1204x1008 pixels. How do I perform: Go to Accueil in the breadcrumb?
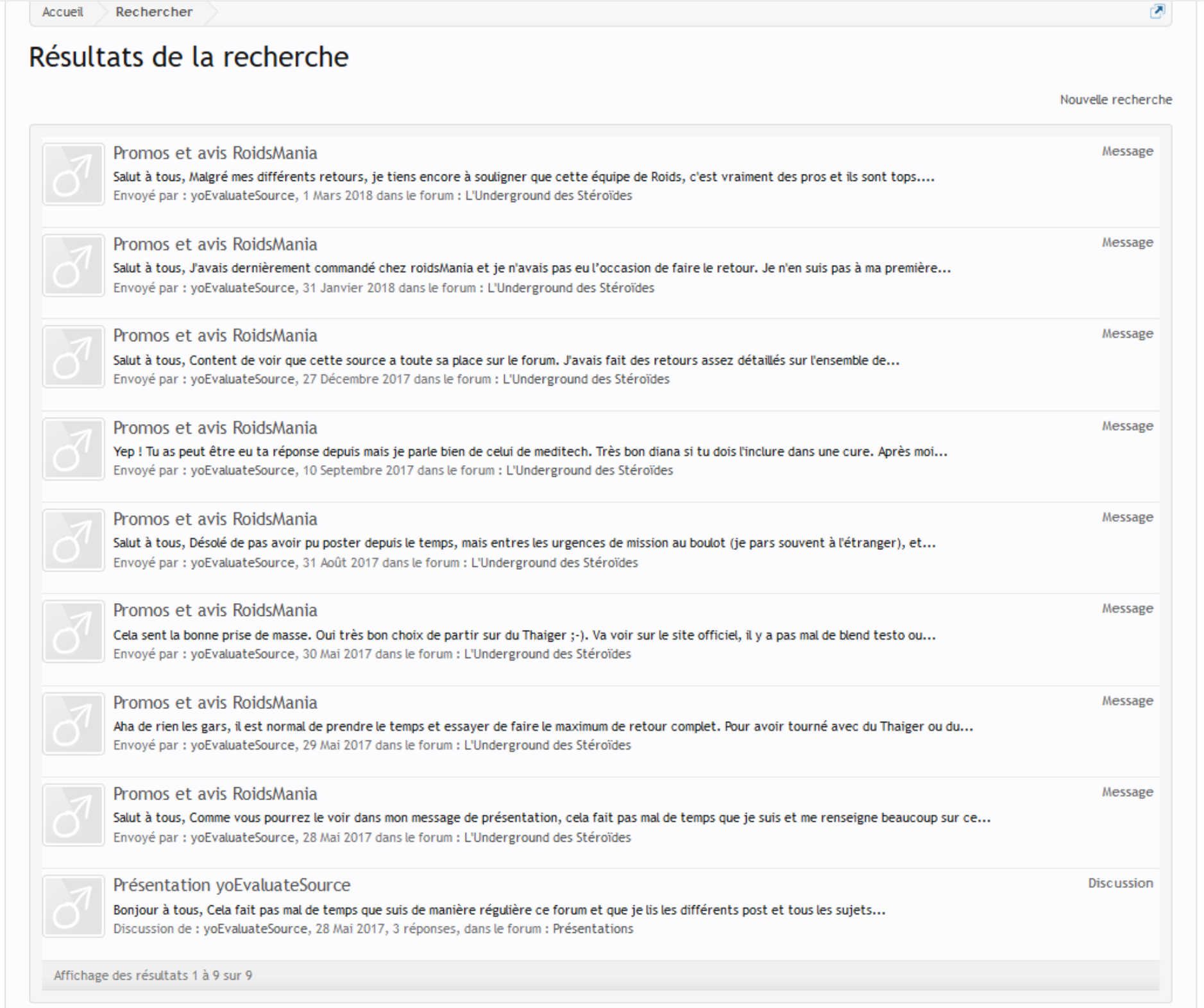(63, 12)
